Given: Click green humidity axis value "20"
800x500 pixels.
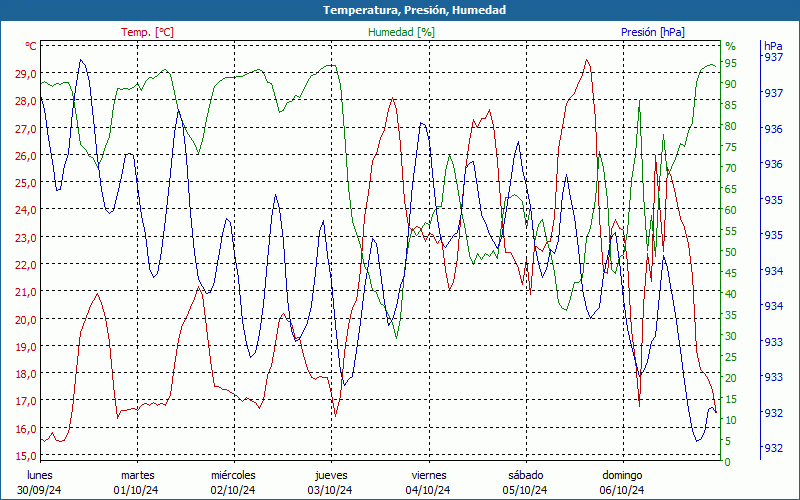Looking at the screenshot, I should 731,378.
